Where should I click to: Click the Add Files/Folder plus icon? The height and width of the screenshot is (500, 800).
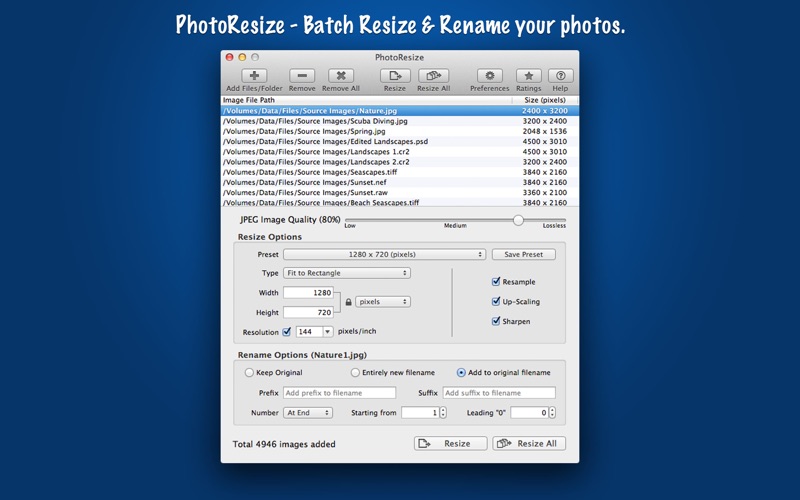254,76
